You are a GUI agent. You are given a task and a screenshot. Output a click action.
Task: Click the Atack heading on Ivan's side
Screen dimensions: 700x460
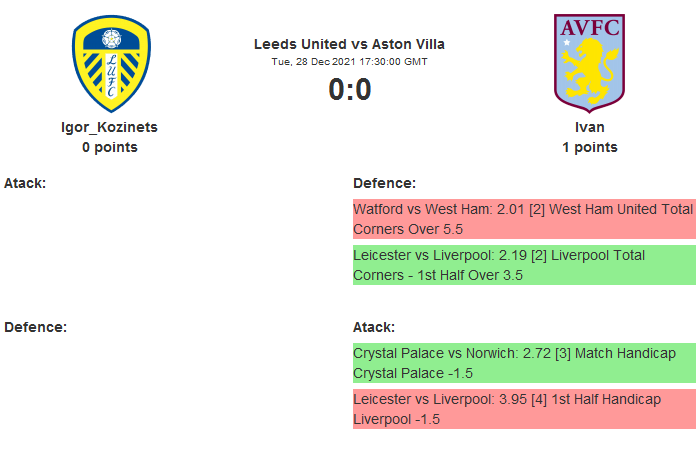click(374, 327)
